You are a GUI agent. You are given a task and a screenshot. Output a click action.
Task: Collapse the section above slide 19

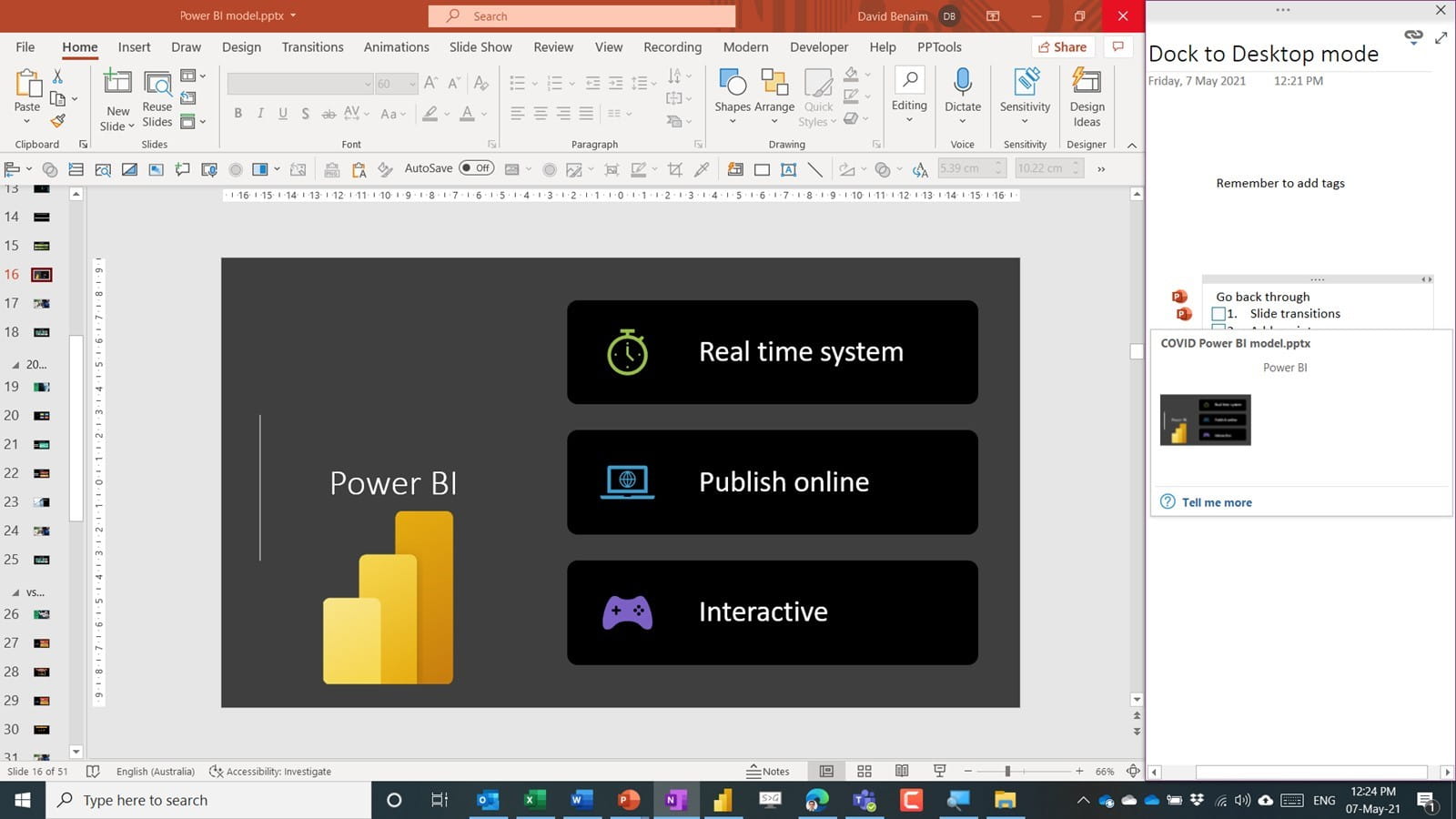(x=15, y=364)
